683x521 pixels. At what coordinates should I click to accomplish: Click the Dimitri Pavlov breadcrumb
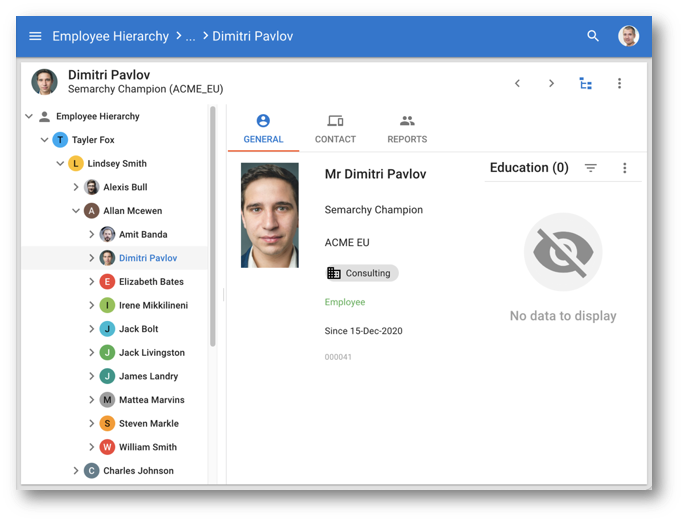point(253,36)
